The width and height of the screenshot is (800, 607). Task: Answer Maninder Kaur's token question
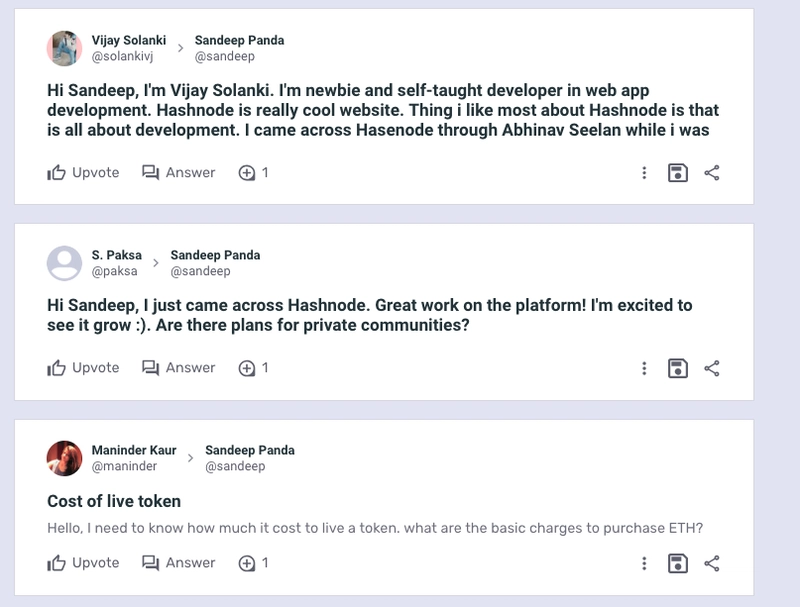[179, 563]
